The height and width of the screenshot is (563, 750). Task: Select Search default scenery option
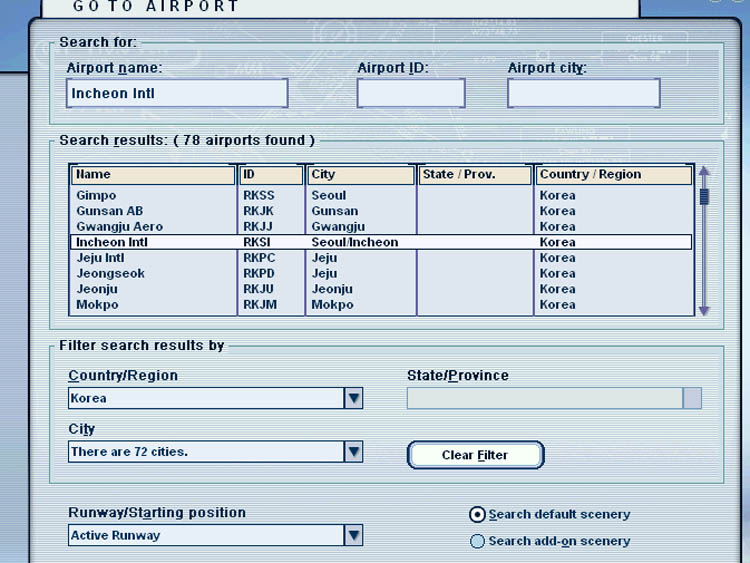point(478,514)
